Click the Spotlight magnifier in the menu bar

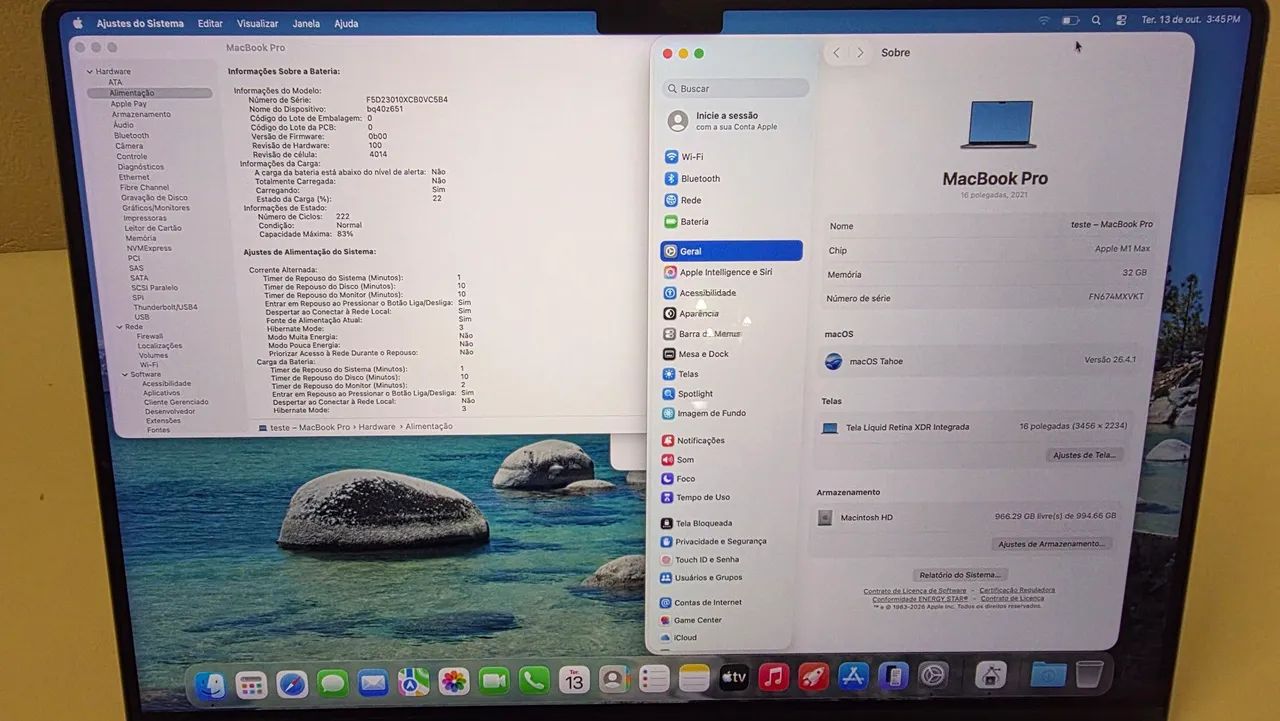coord(1096,20)
